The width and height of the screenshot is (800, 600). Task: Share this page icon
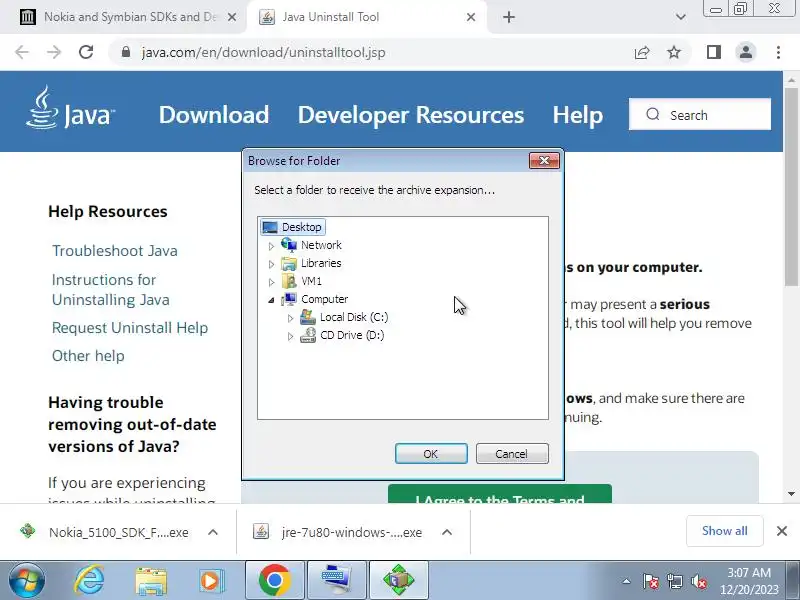642,52
